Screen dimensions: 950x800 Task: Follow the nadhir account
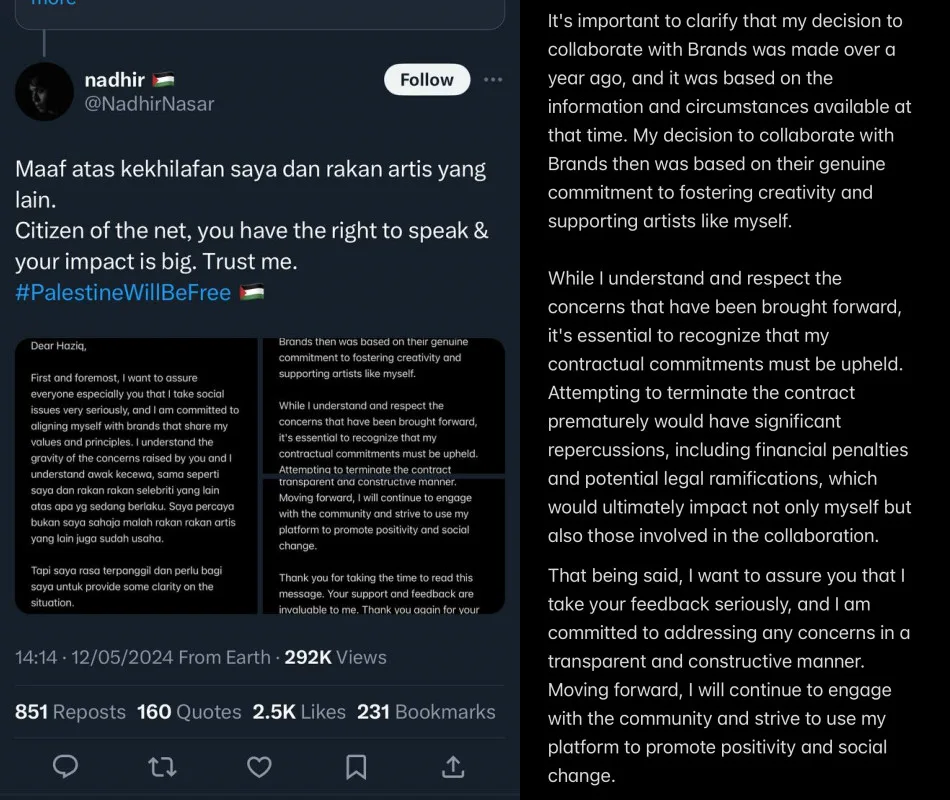[427, 80]
